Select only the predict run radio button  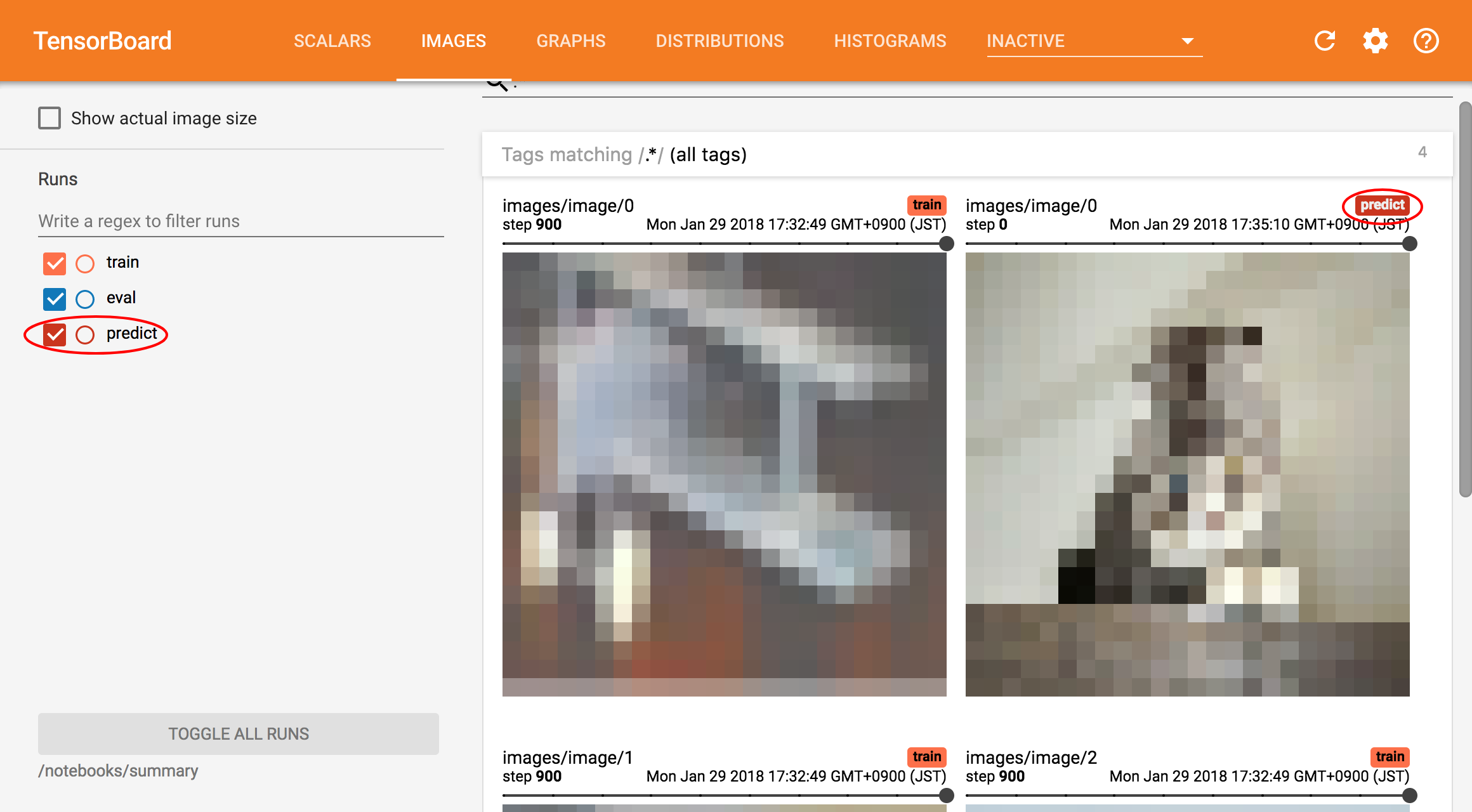click(85, 334)
